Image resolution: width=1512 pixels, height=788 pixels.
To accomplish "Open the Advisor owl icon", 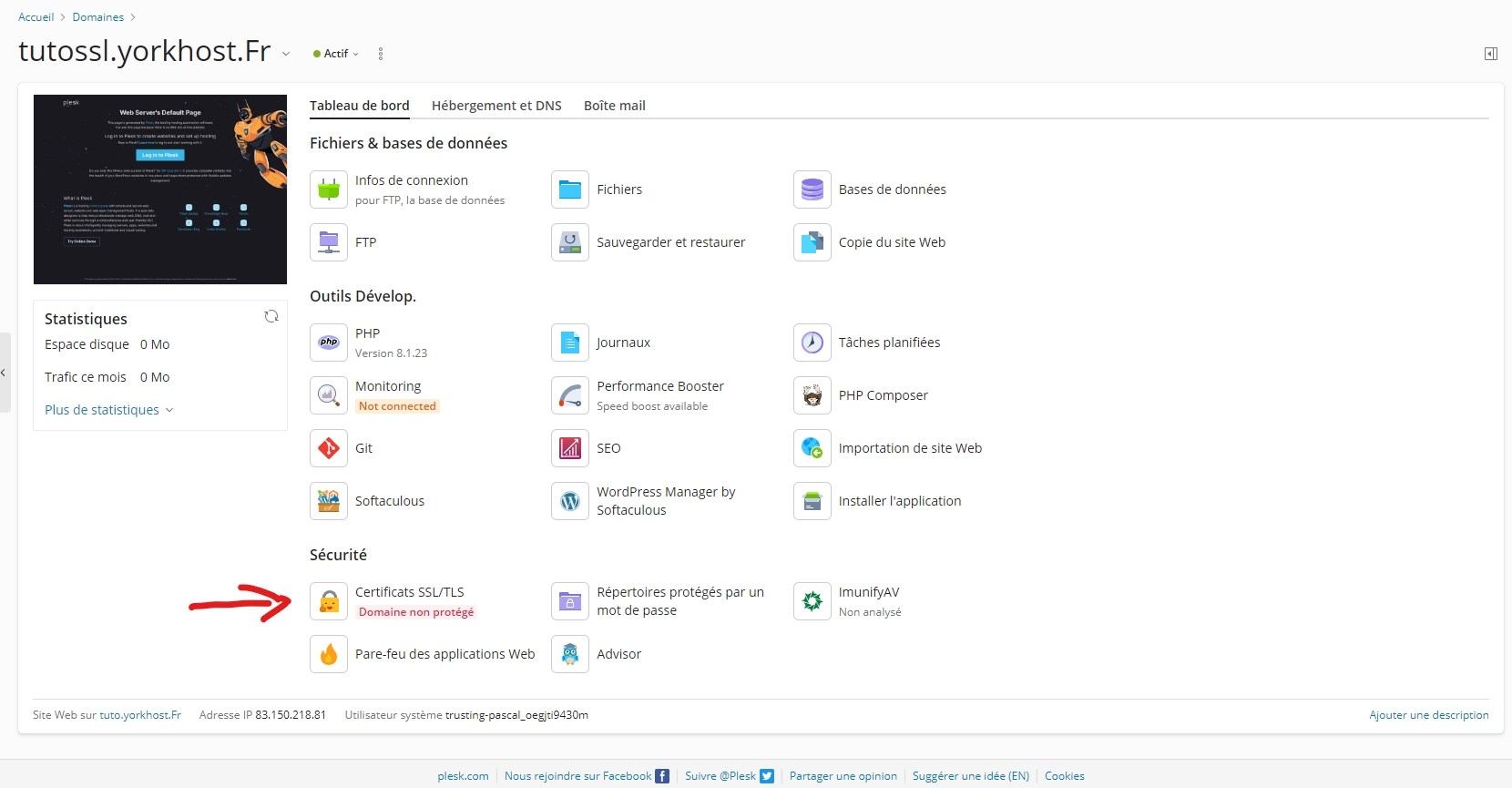I will pyautogui.click(x=570, y=654).
